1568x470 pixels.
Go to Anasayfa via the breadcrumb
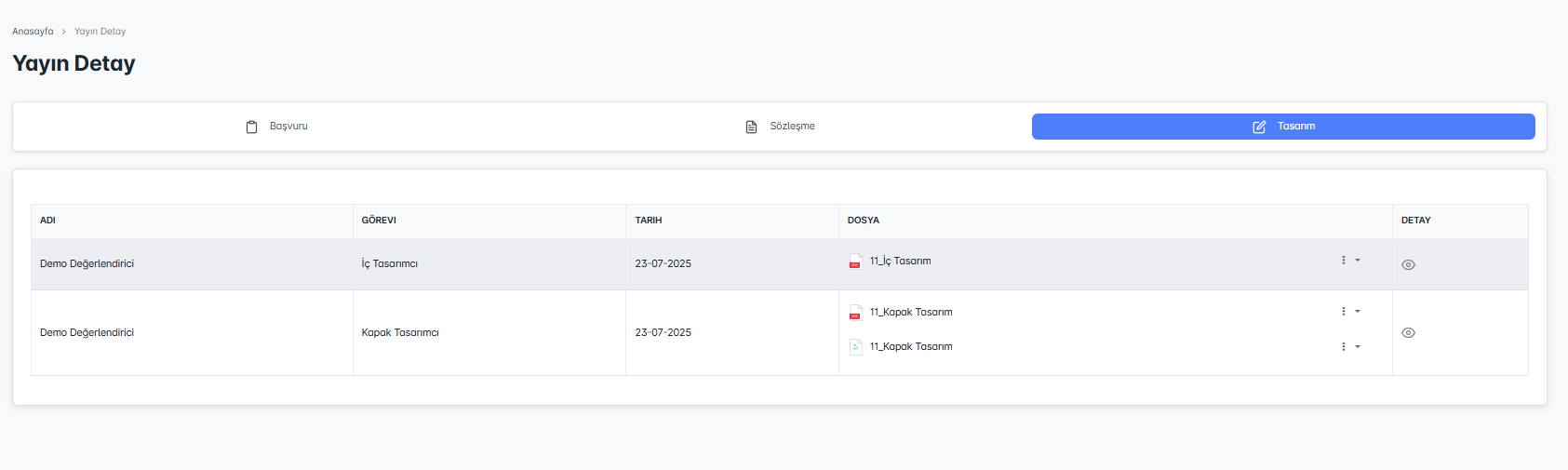coord(33,32)
